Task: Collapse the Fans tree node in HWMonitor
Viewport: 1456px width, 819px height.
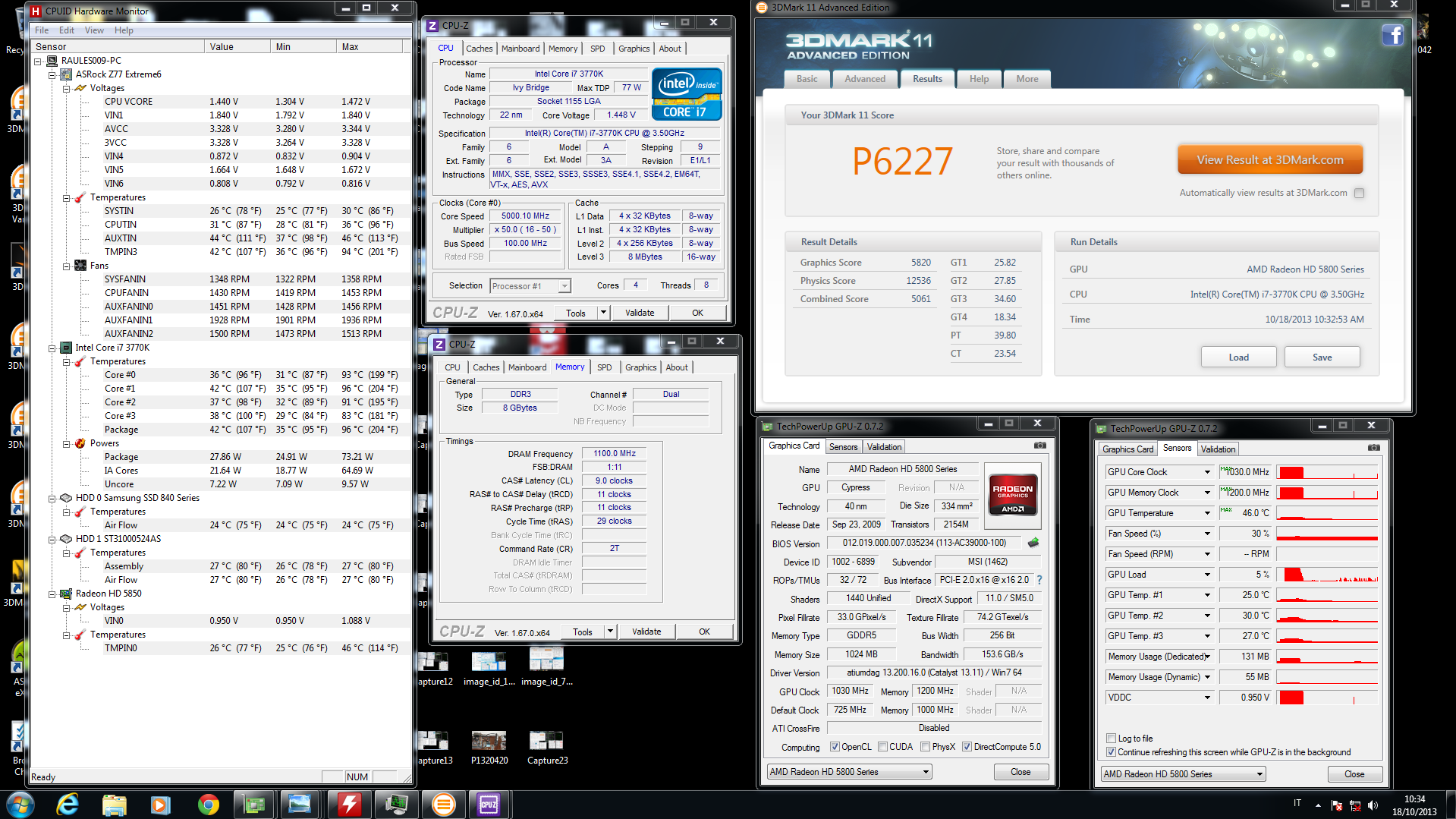Action: pos(66,266)
